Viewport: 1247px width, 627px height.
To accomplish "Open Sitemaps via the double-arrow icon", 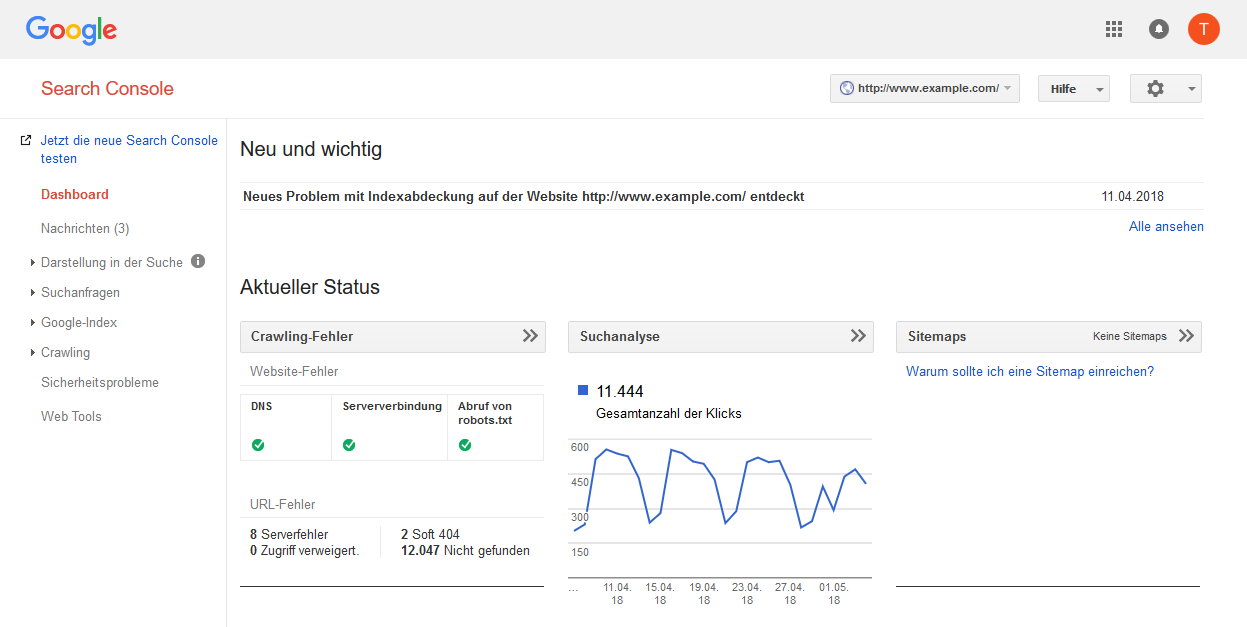I will (x=1187, y=336).
